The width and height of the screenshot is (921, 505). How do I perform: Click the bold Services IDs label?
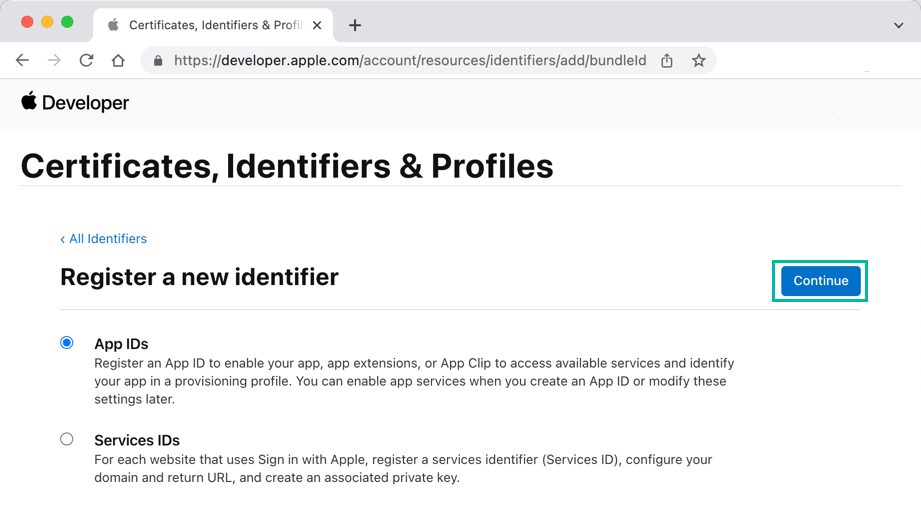[x=137, y=440]
